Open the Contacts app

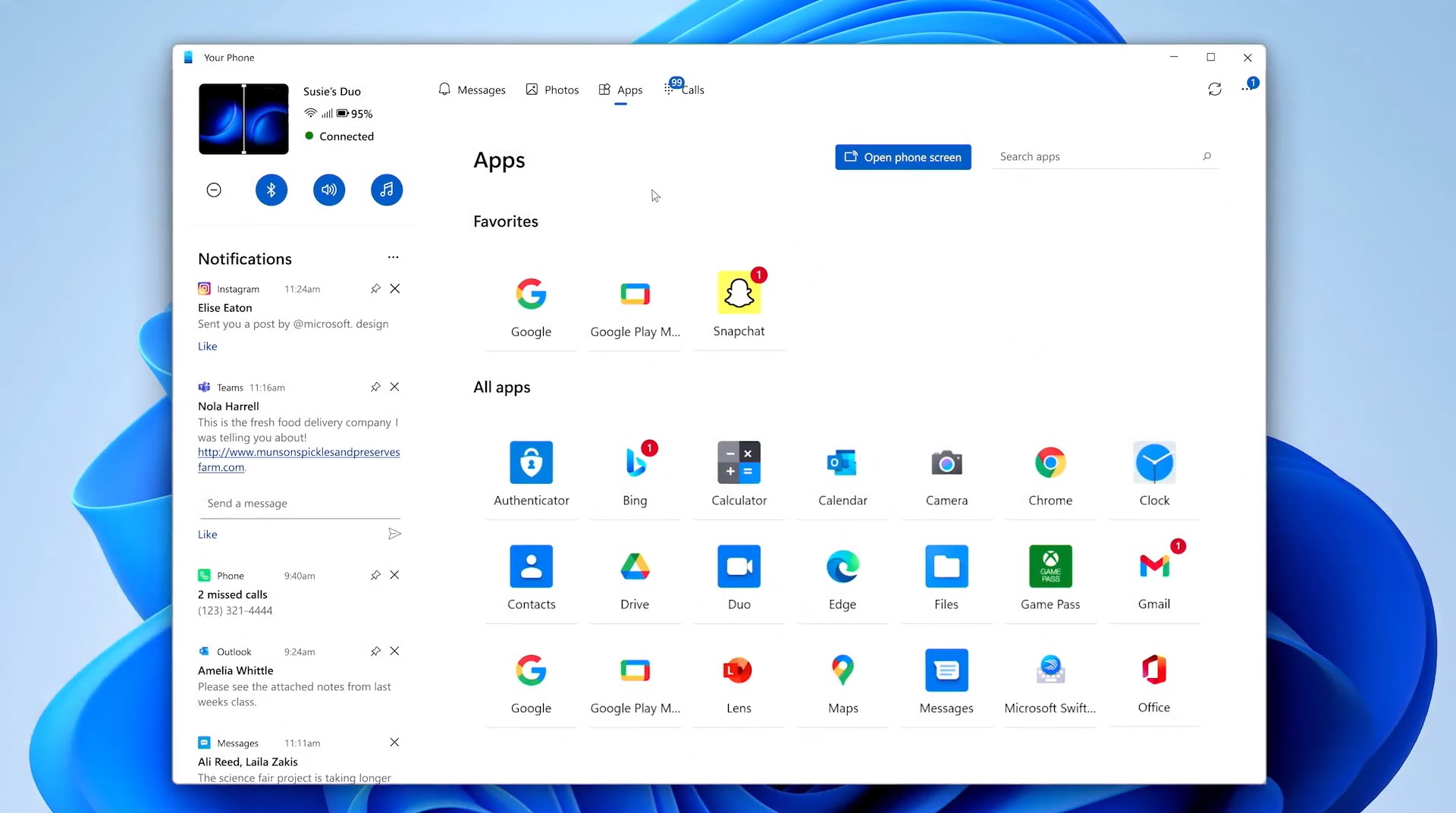(531, 578)
